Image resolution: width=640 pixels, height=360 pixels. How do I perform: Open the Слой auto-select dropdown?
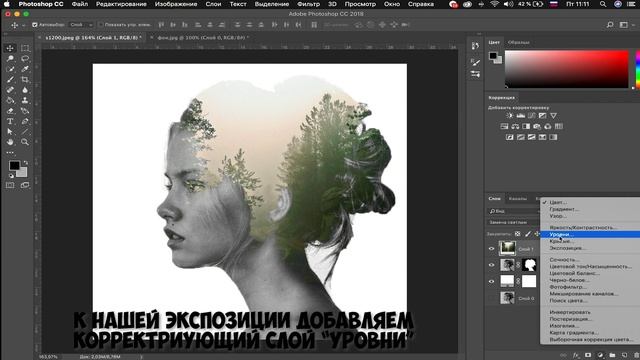click(x=81, y=25)
